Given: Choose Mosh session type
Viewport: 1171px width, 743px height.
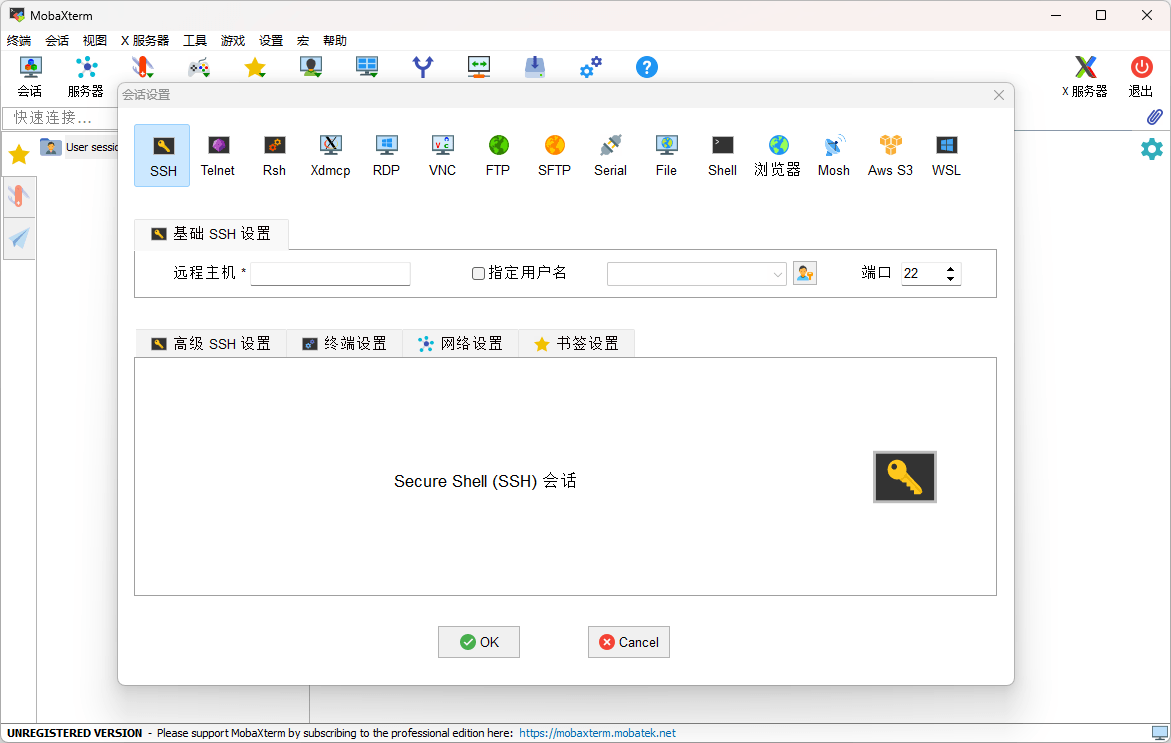Looking at the screenshot, I should [x=833, y=155].
